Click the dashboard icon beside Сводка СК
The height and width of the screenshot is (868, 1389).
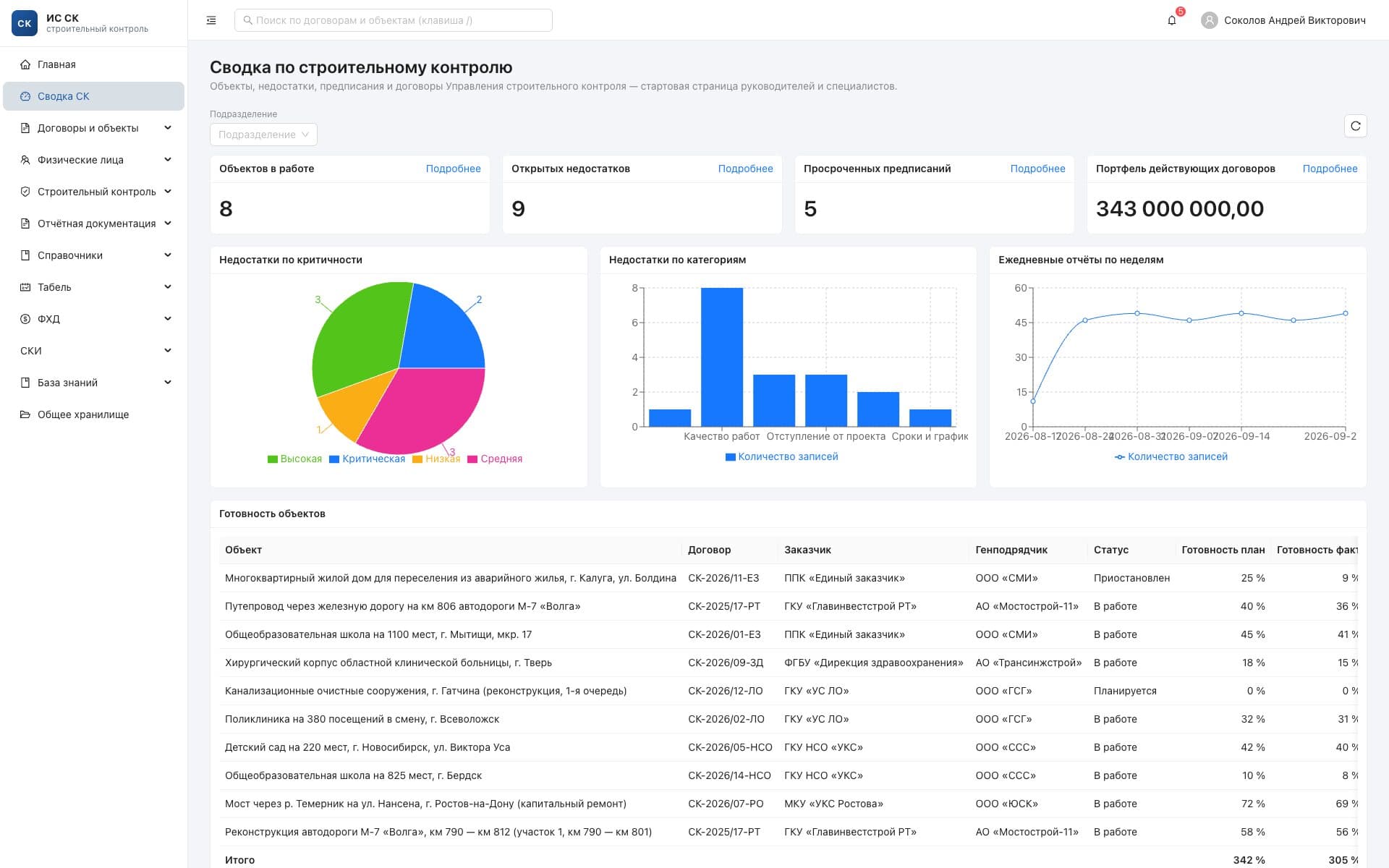(25, 96)
